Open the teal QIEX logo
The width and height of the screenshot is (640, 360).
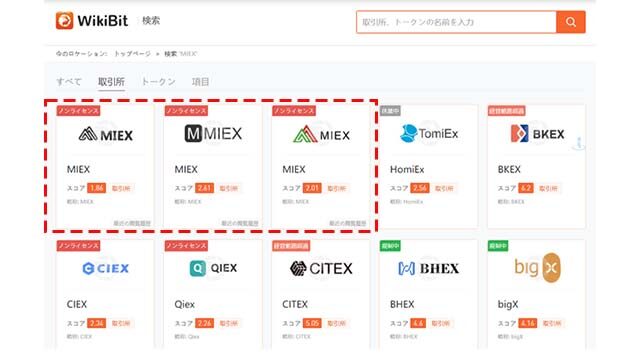click(x=213, y=268)
